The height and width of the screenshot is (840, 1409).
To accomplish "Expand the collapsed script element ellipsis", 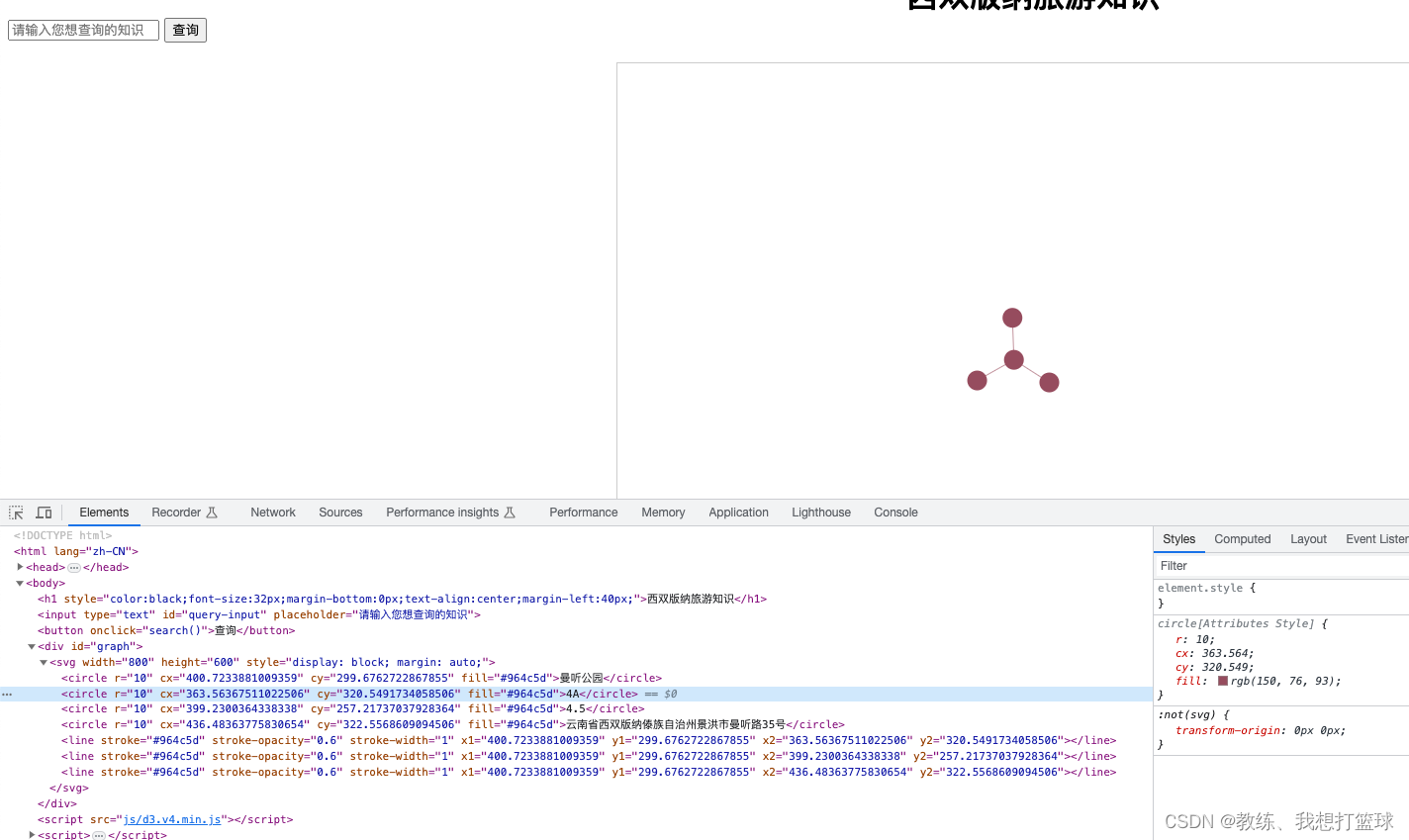I will coord(99,835).
